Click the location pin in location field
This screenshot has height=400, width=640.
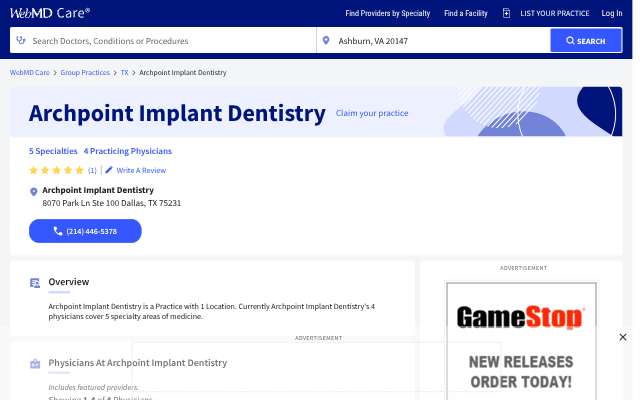tap(326, 40)
